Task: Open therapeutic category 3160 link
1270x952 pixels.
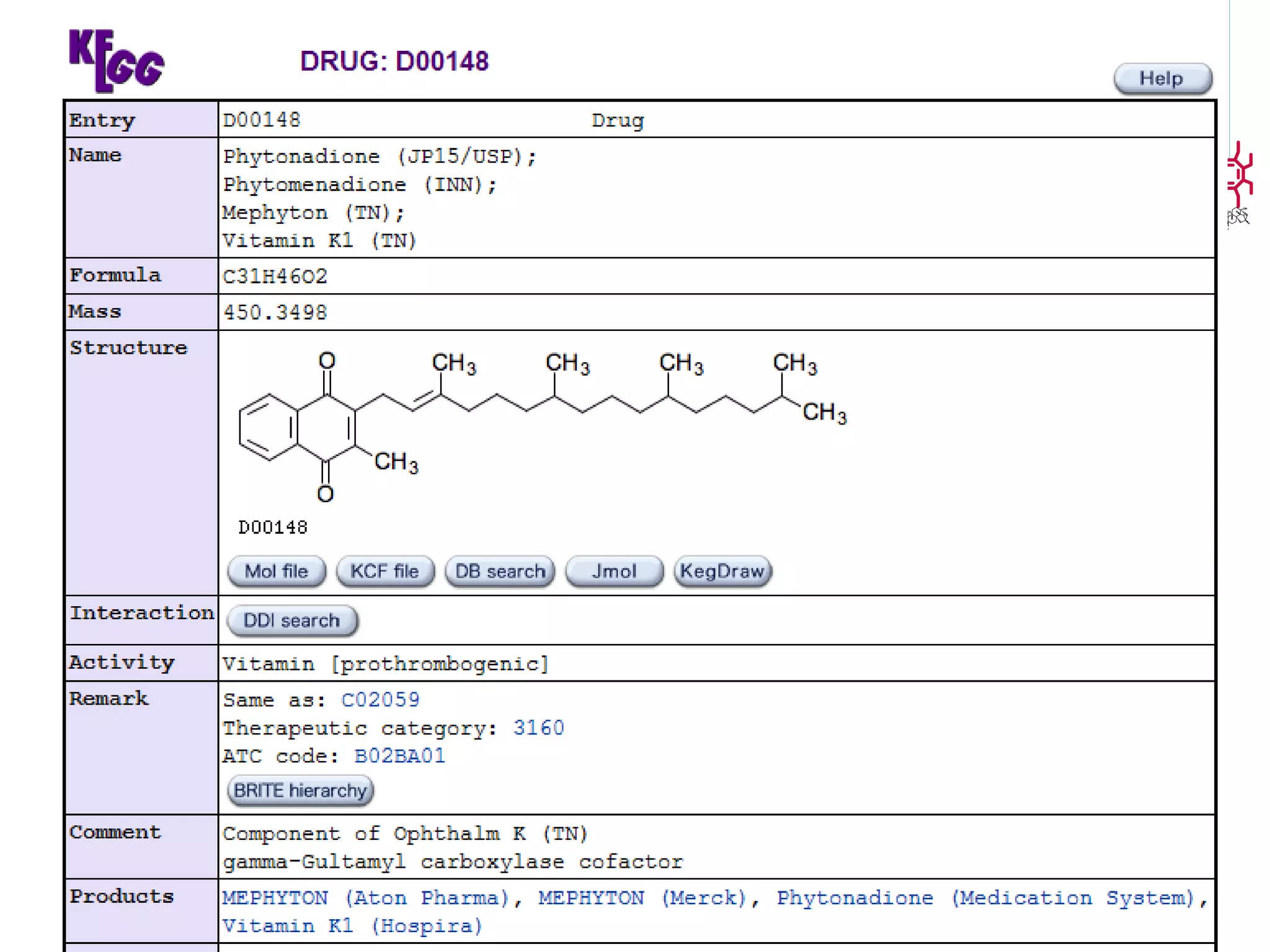Action: 538,728
